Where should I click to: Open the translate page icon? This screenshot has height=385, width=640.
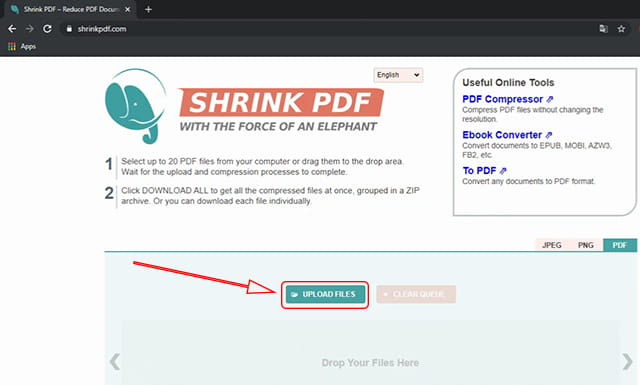(x=603, y=29)
